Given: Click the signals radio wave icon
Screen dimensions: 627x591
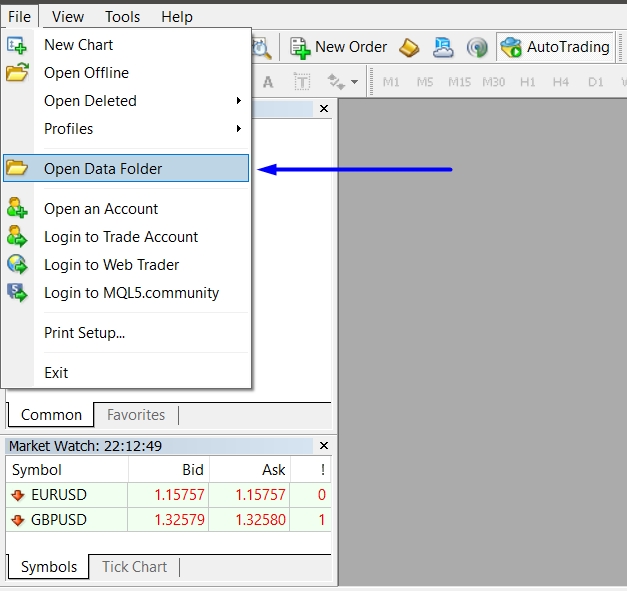Looking at the screenshot, I should coord(477,48).
